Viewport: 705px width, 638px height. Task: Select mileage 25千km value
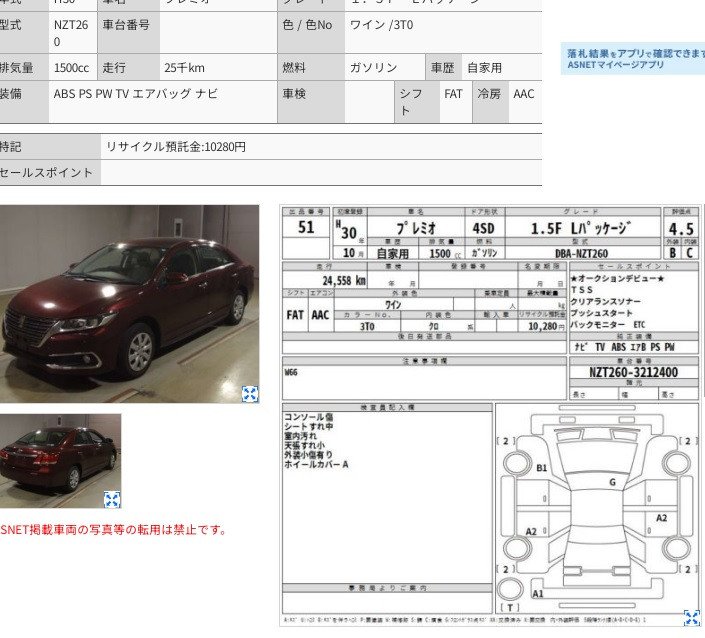point(184,68)
